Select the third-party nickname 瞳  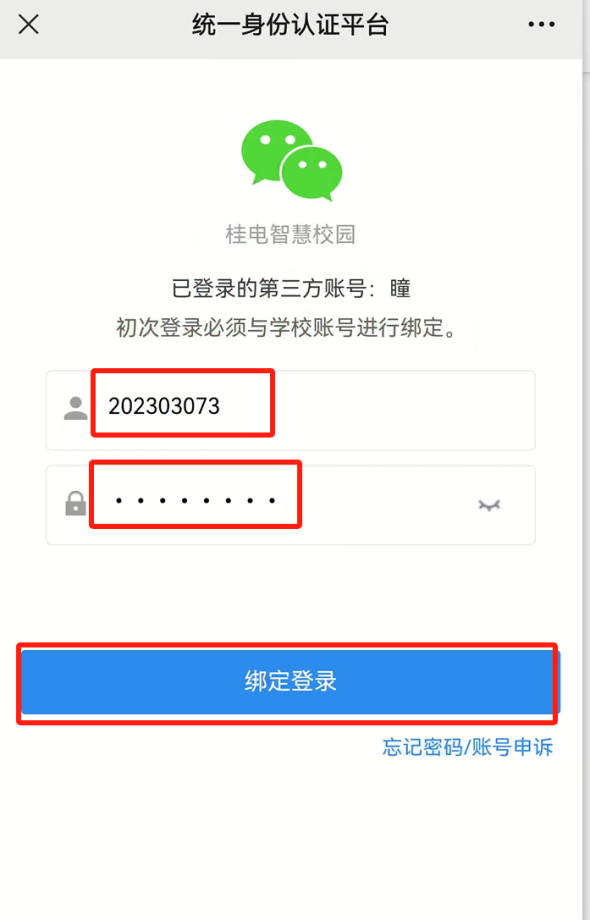click(400, 289)
